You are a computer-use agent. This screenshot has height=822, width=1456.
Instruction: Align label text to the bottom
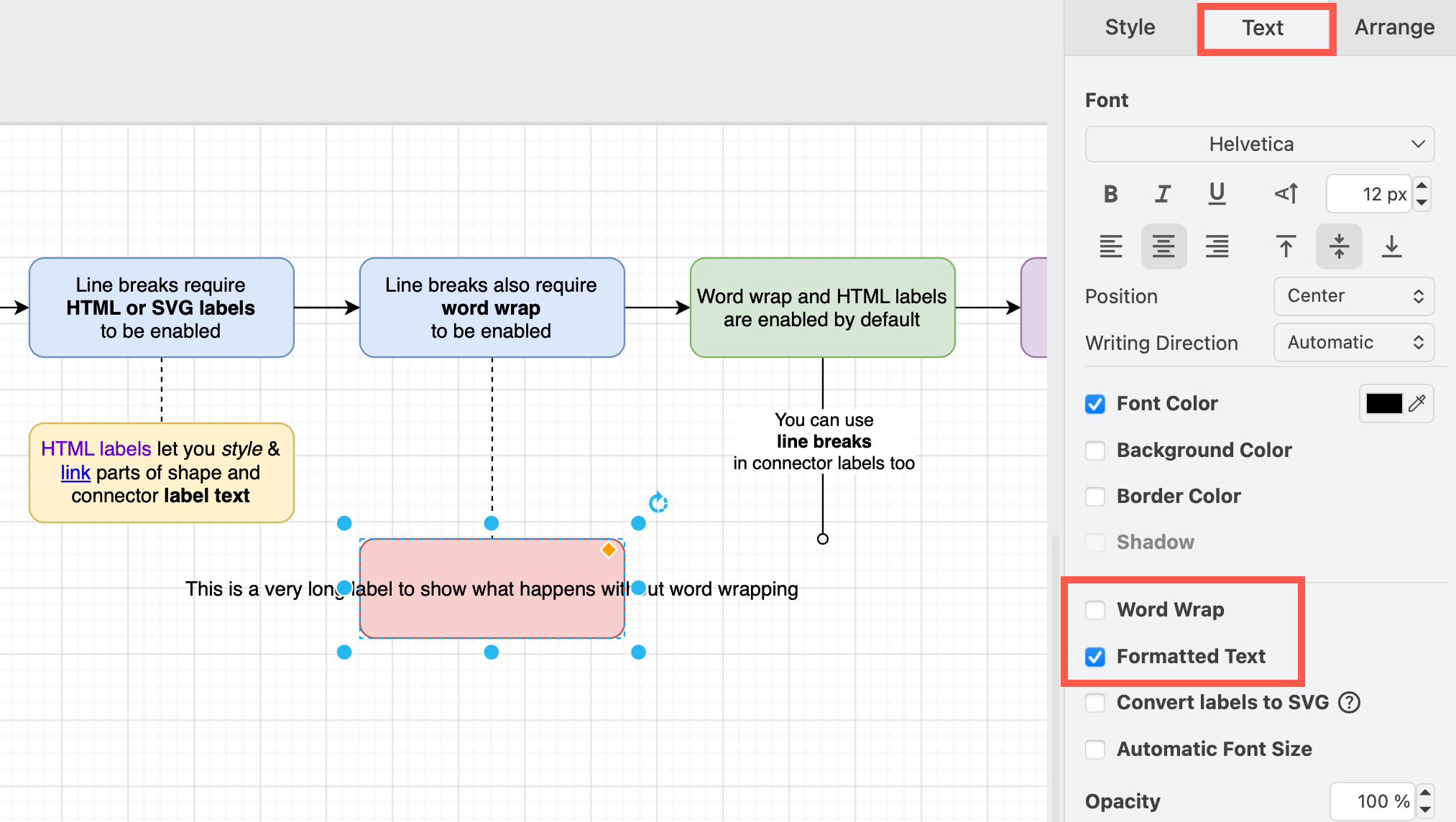pos(1391,246)
